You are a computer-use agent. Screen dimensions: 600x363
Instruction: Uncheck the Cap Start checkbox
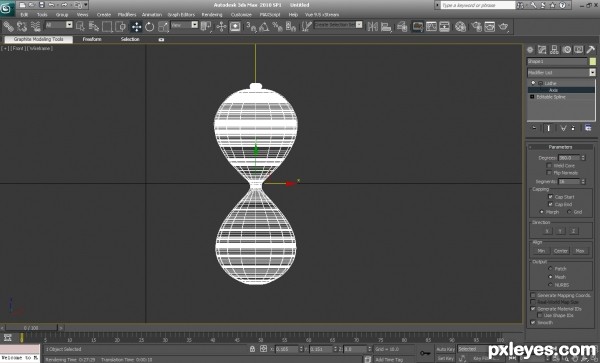[x=550, y=197]
